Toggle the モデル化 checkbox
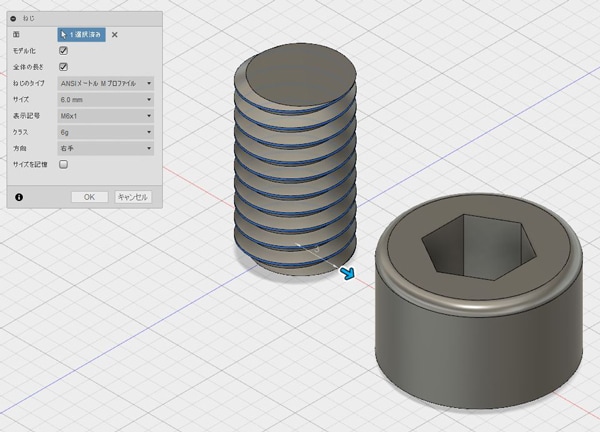 click(64, 51)
